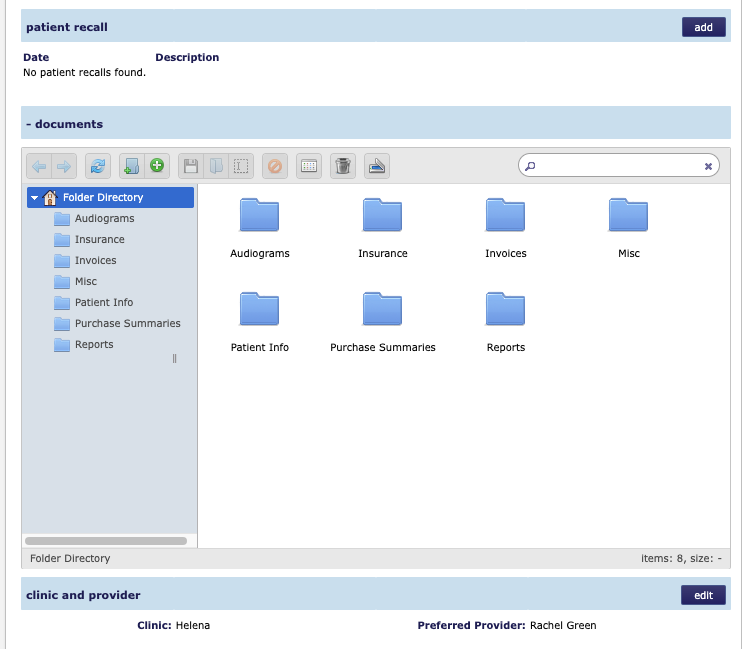
Task: Upload files using the green plus icon
Action: [157, 166]
